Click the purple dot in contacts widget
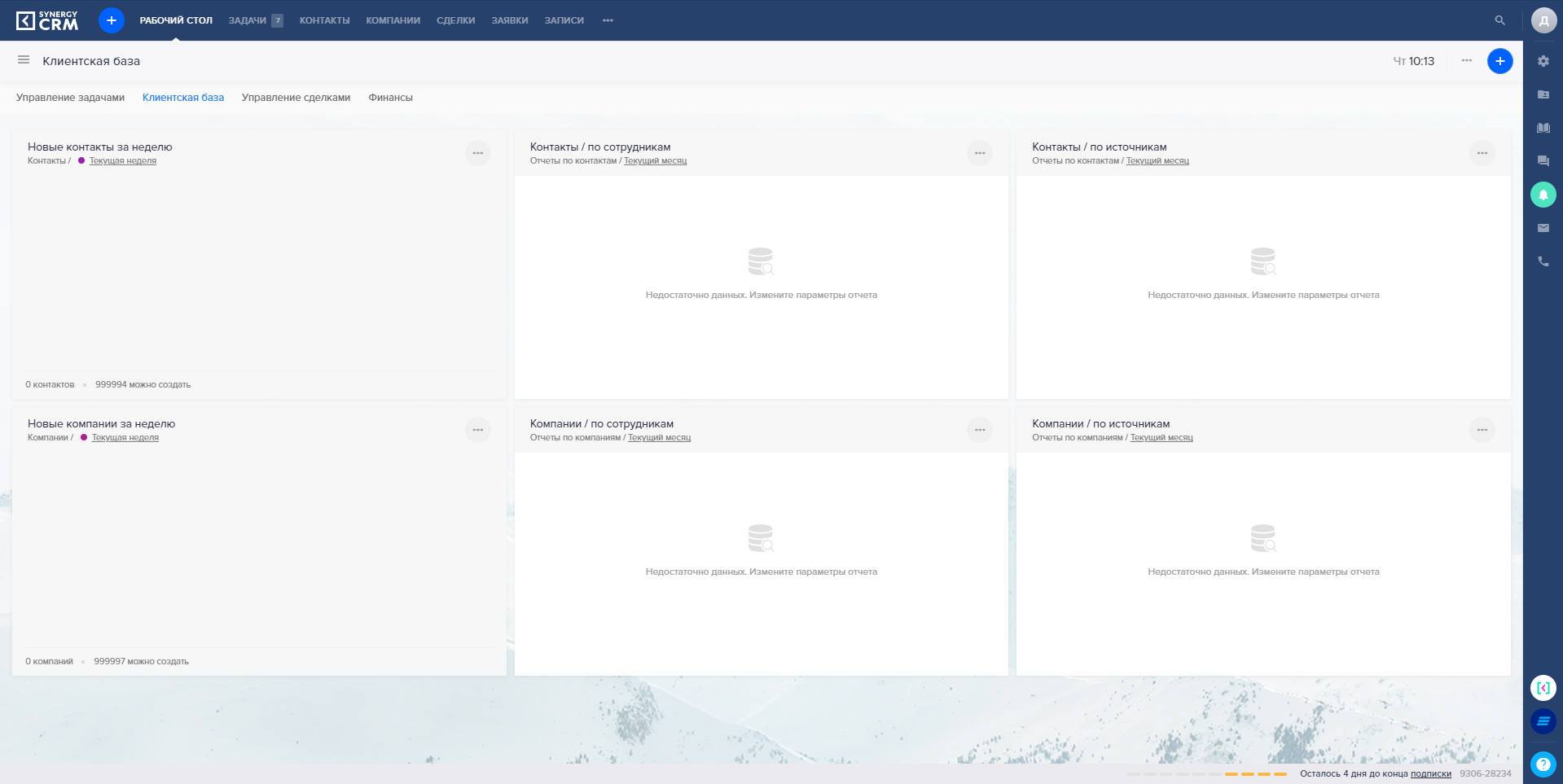Screen dimensions: 1563x784 (x=81, y=160)
